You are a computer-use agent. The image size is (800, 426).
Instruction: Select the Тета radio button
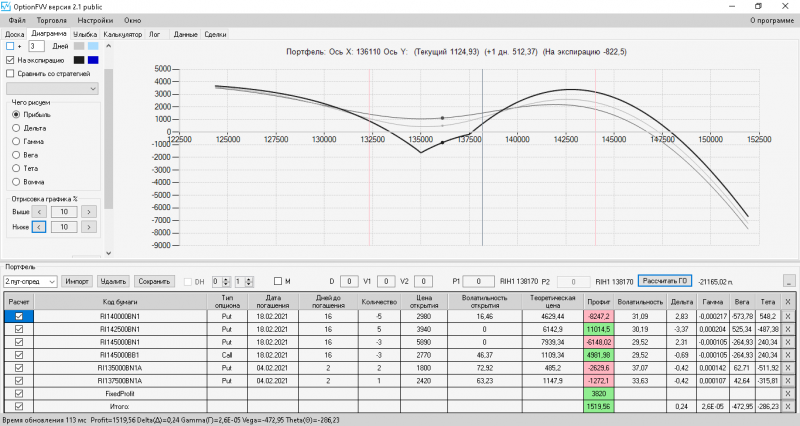tap(16, 168)
